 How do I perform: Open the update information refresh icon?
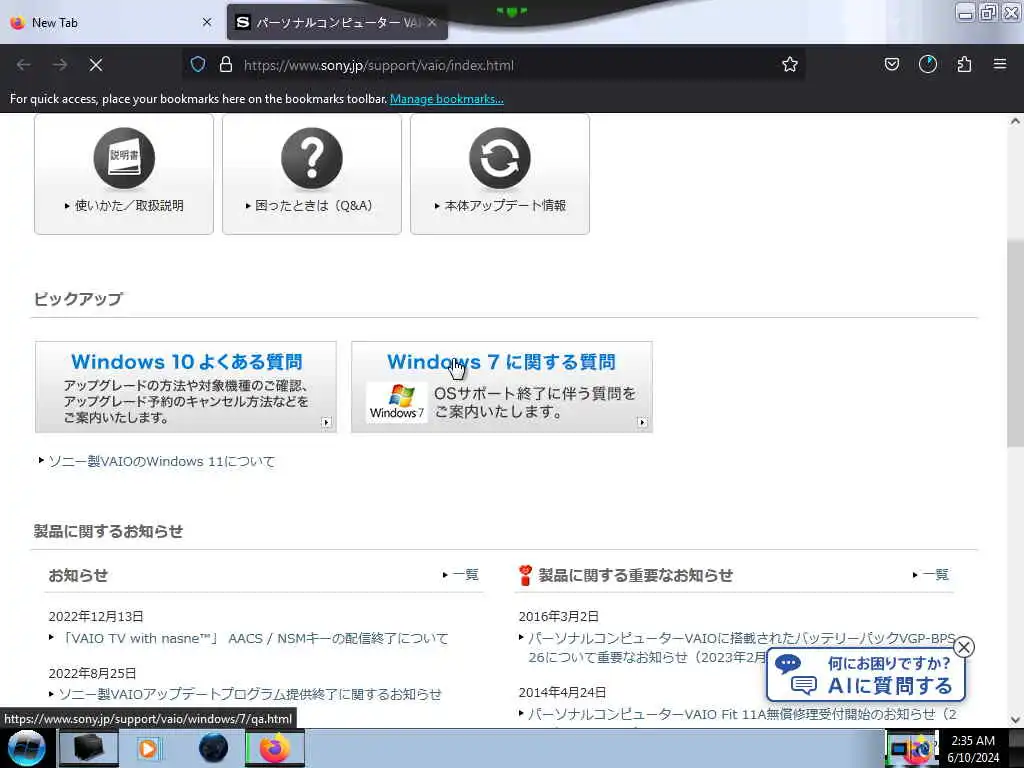coord(500,158)
